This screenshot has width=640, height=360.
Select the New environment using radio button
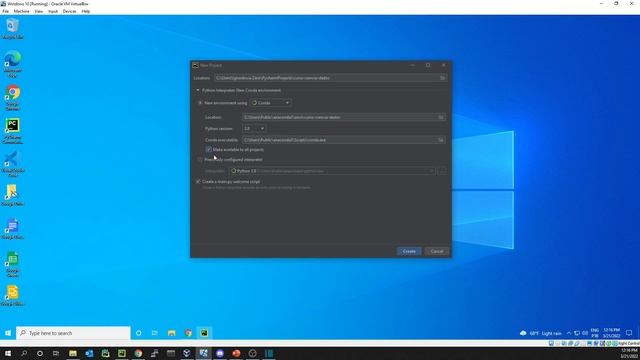[x=200, y=103]
